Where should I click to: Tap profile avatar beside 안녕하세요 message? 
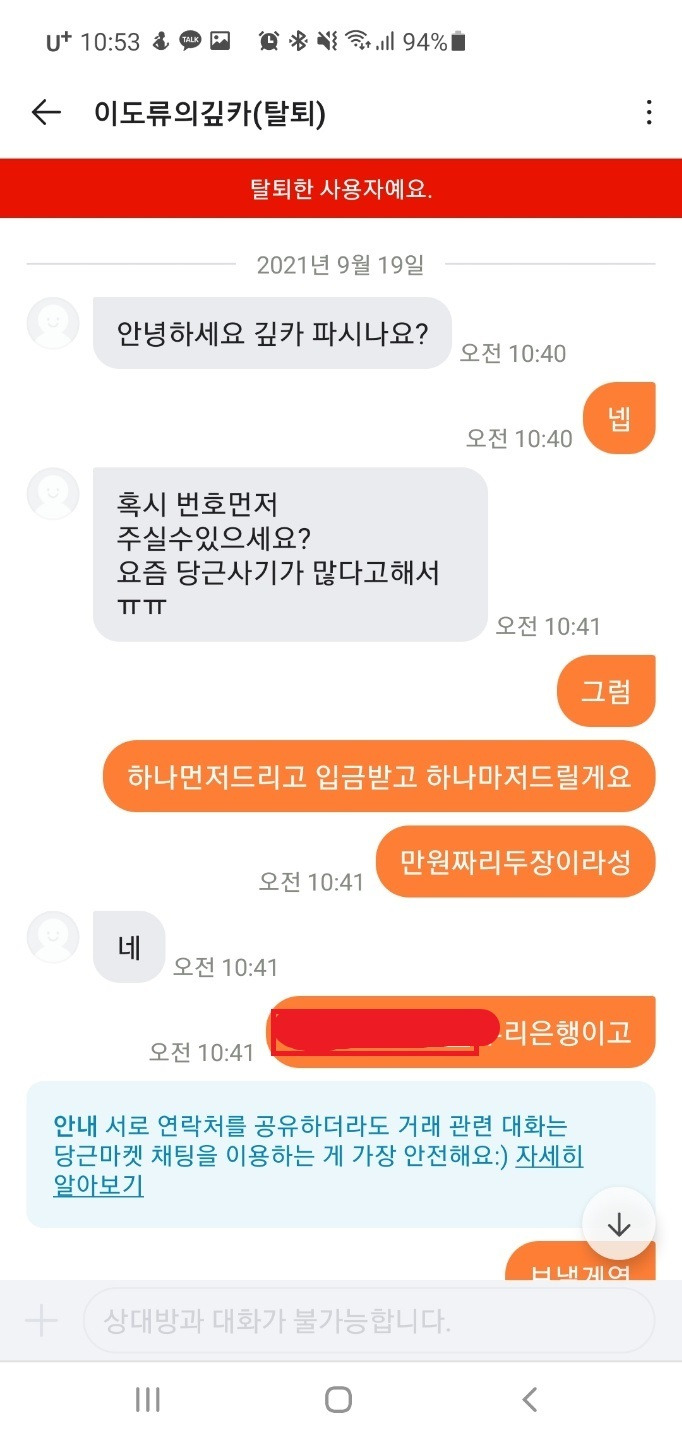[x=53, y=324]
